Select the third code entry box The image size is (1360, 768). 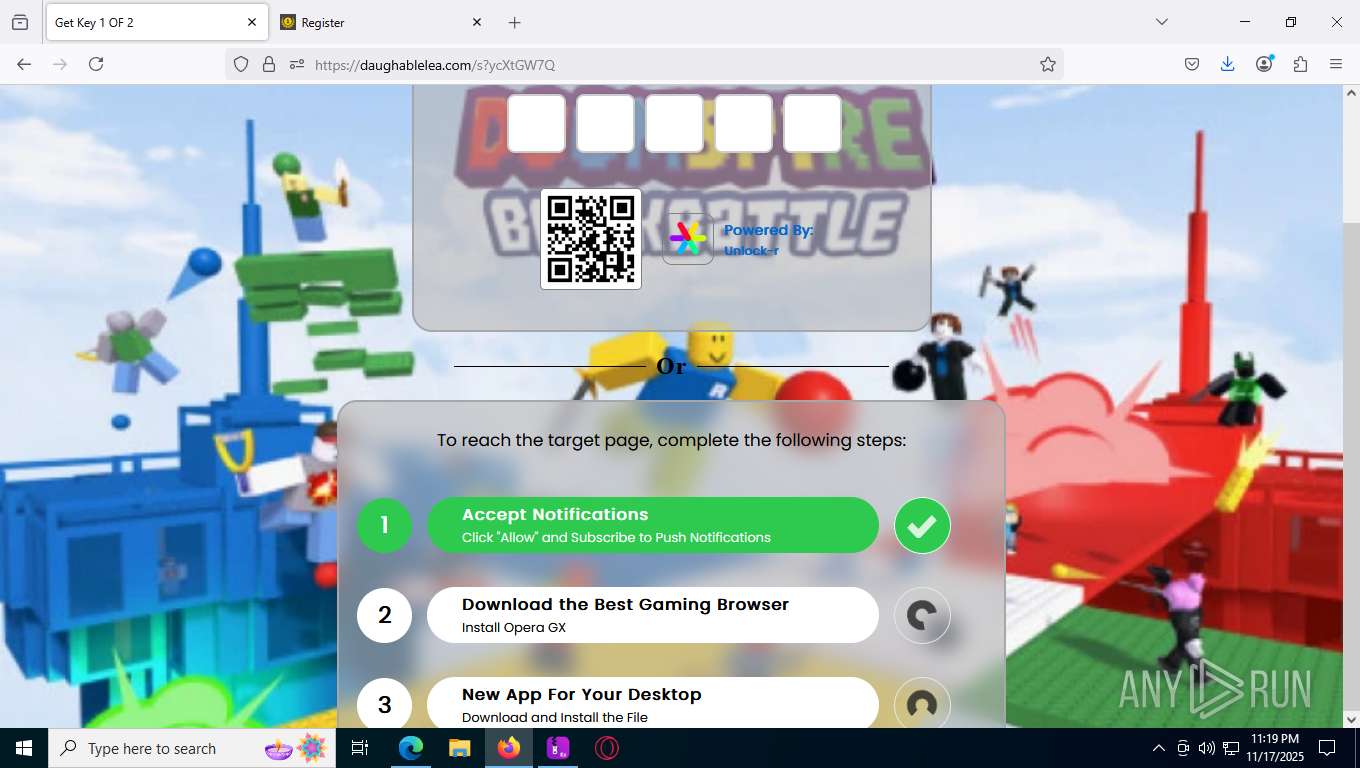674,123
